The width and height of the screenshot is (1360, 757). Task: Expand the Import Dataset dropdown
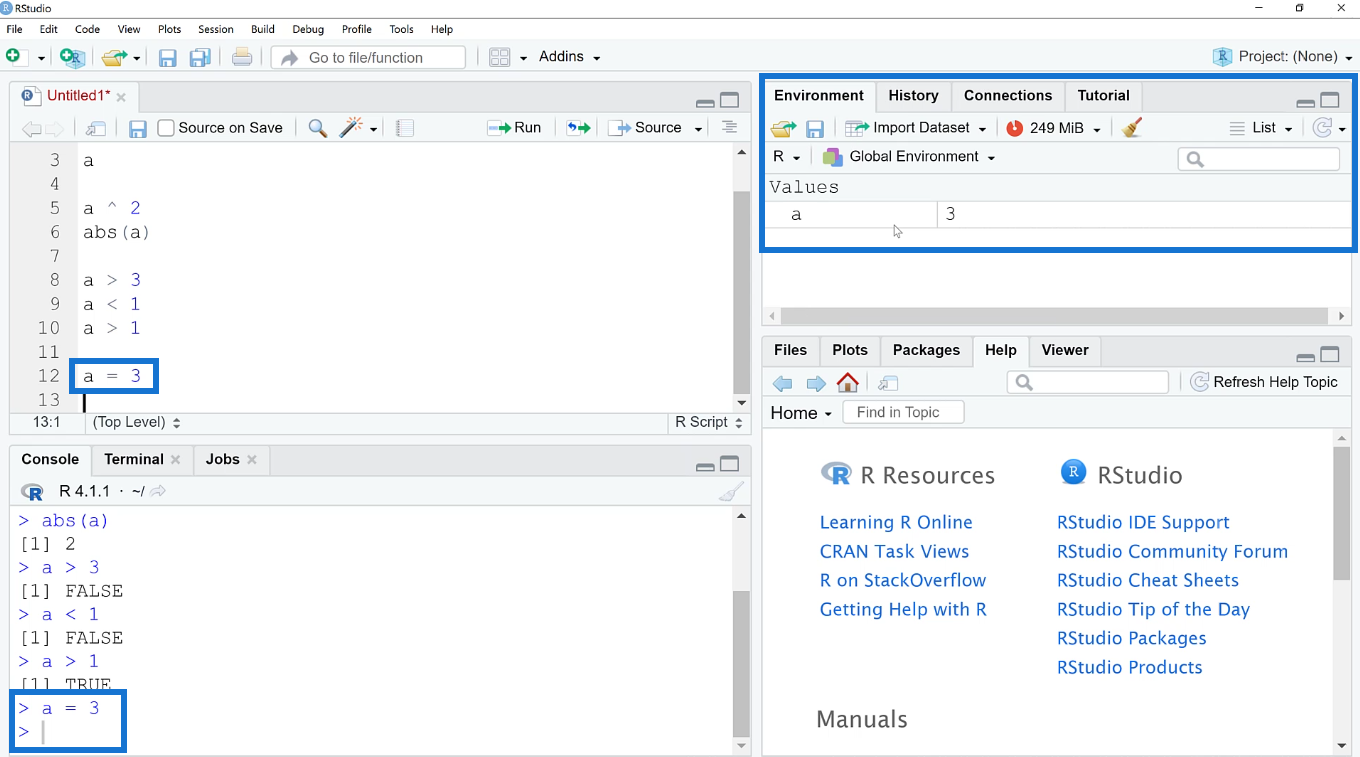point(916,128)
